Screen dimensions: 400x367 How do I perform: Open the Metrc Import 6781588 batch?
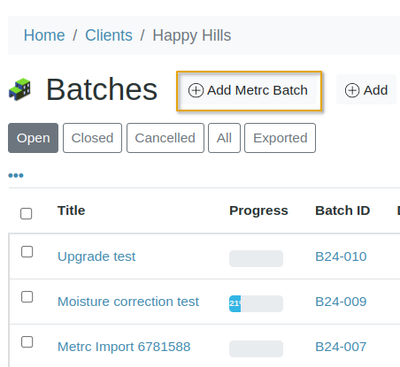[124, 347]
